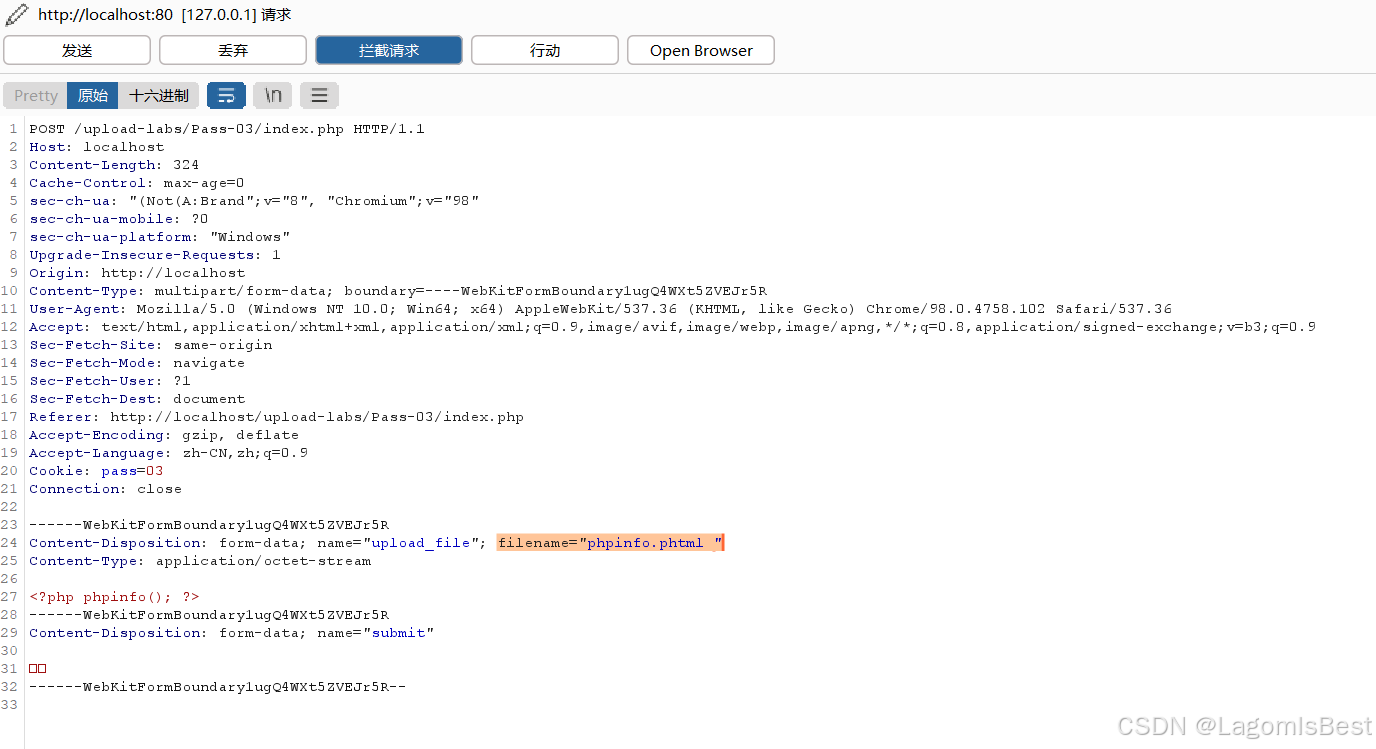
Task: Switch to the 原始 (Raw) tab
Action: pyautogui.click(x=93, y=95)
